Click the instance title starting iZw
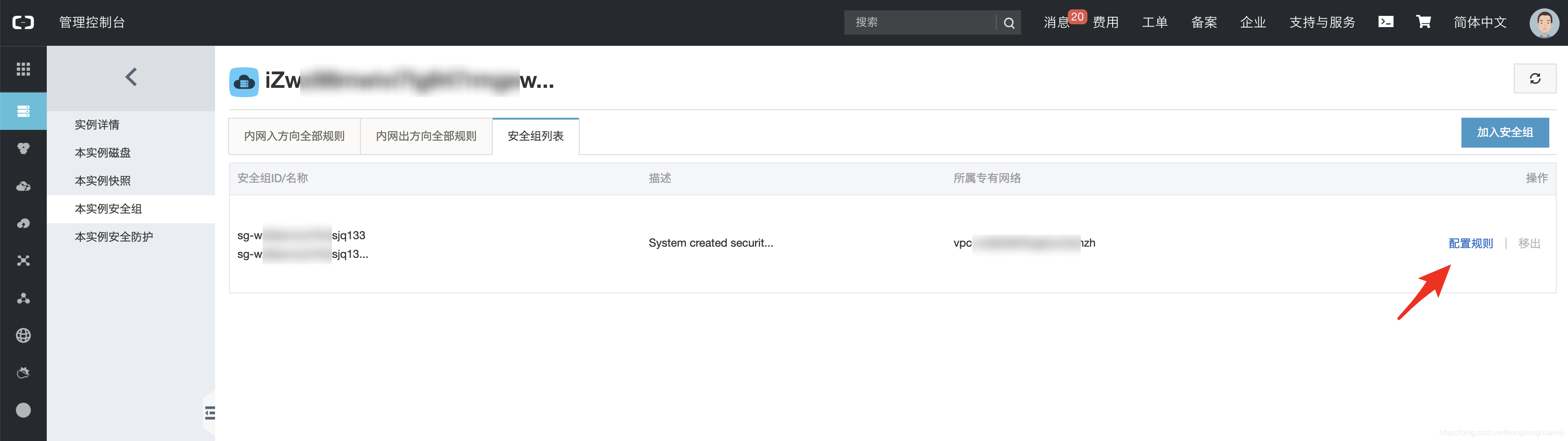Image resolution: width=1568 pixels, height=441 pixels. point(410,80)
